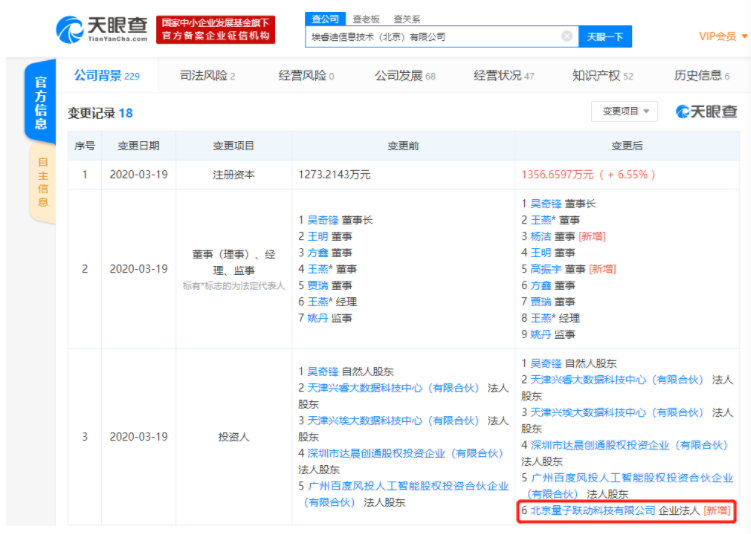Switch to the 查老板 search tab

pyautogui.click(x=365, y=19)
